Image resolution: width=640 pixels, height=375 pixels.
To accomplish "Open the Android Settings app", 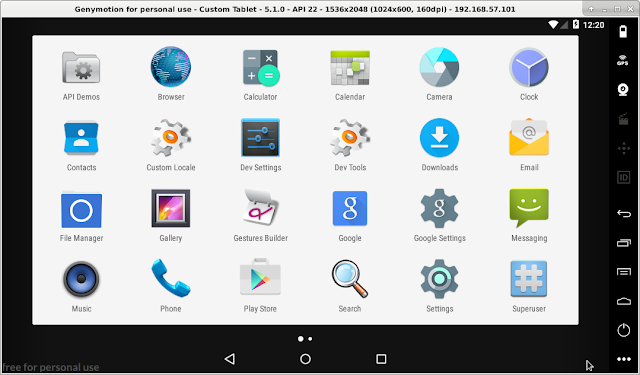I will [439, 279].
